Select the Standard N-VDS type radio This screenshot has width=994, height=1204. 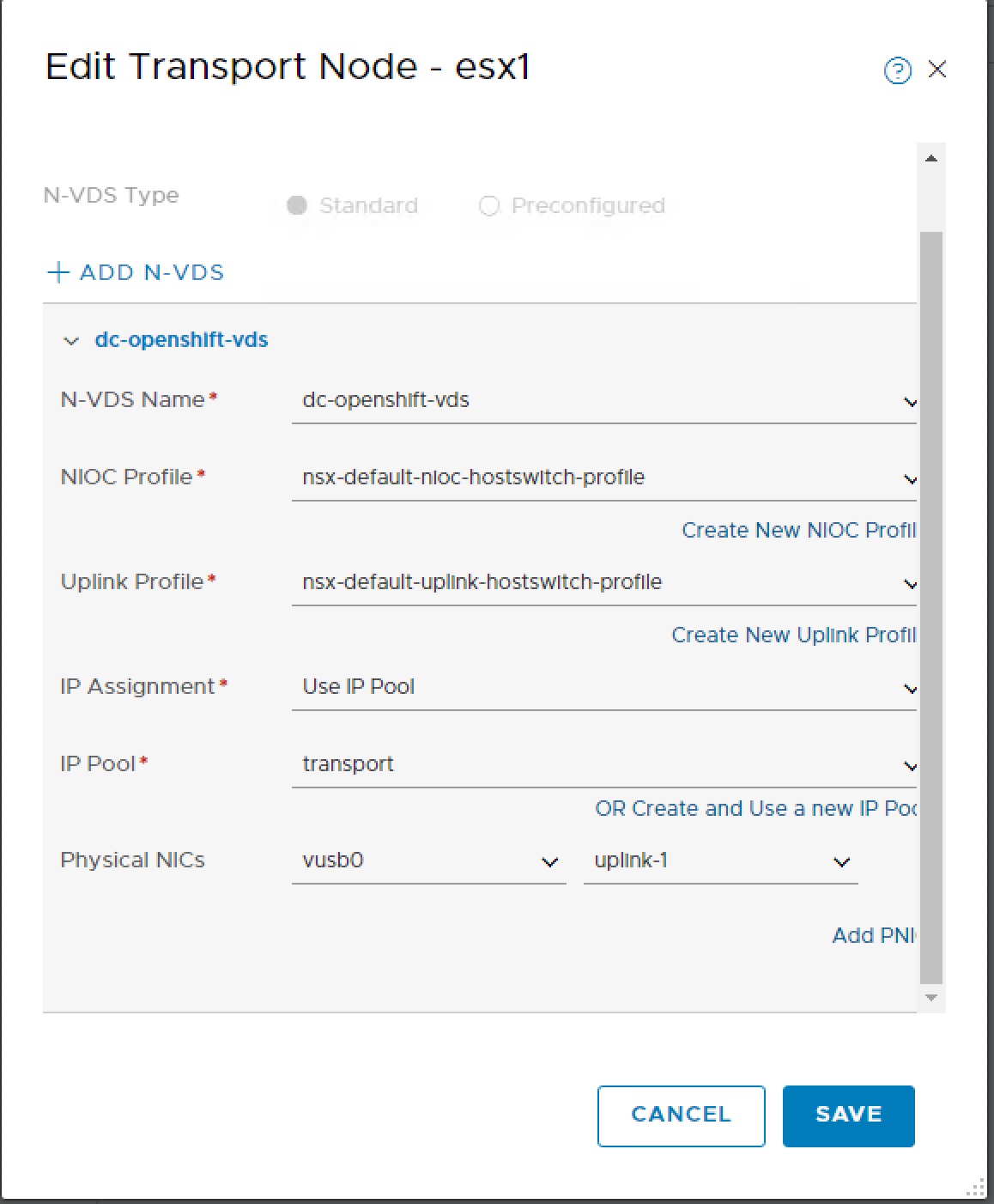click(296, 205)
